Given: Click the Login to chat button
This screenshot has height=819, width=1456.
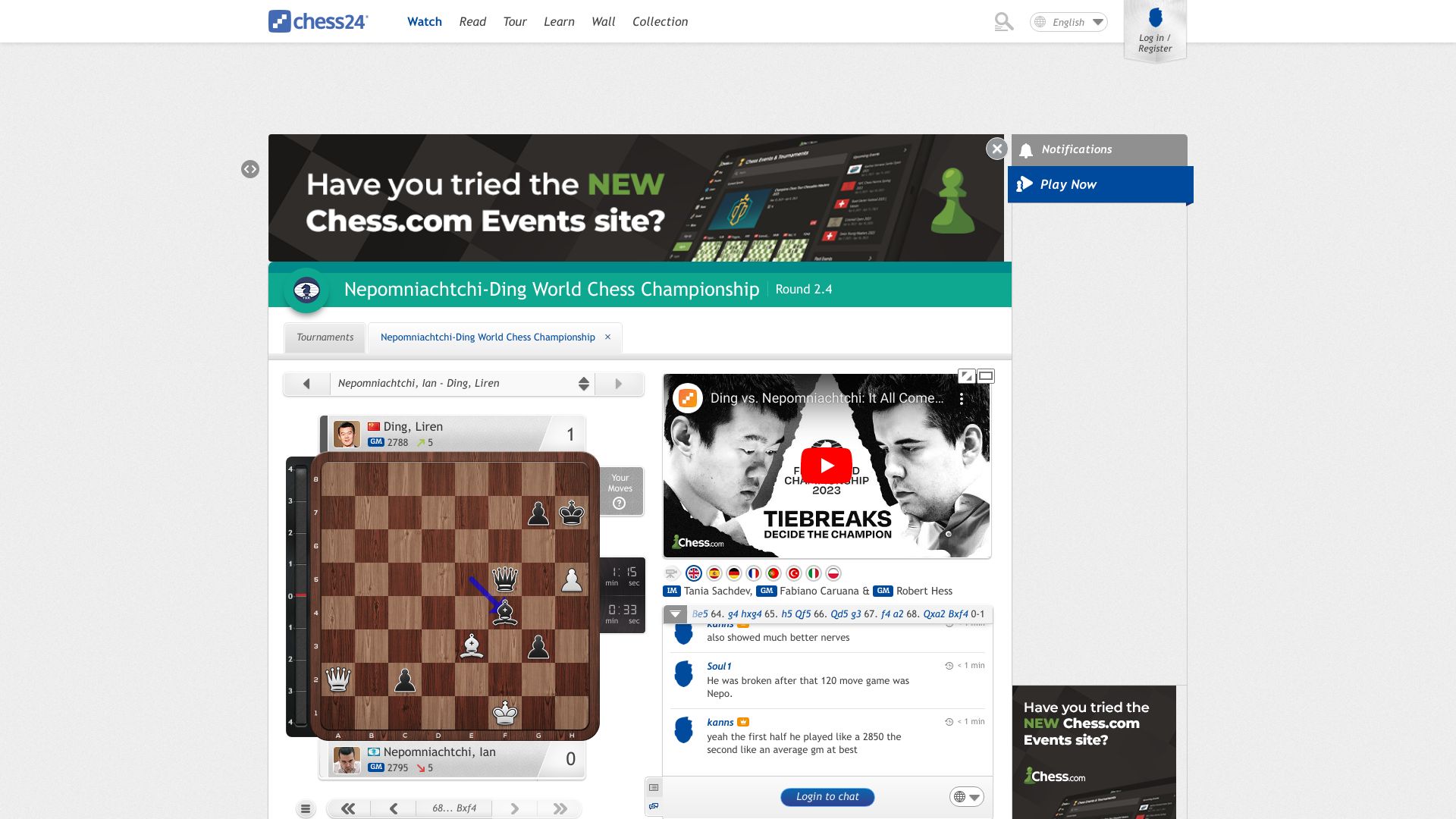Looking at the screenshot, I should (x=827, y=797).
